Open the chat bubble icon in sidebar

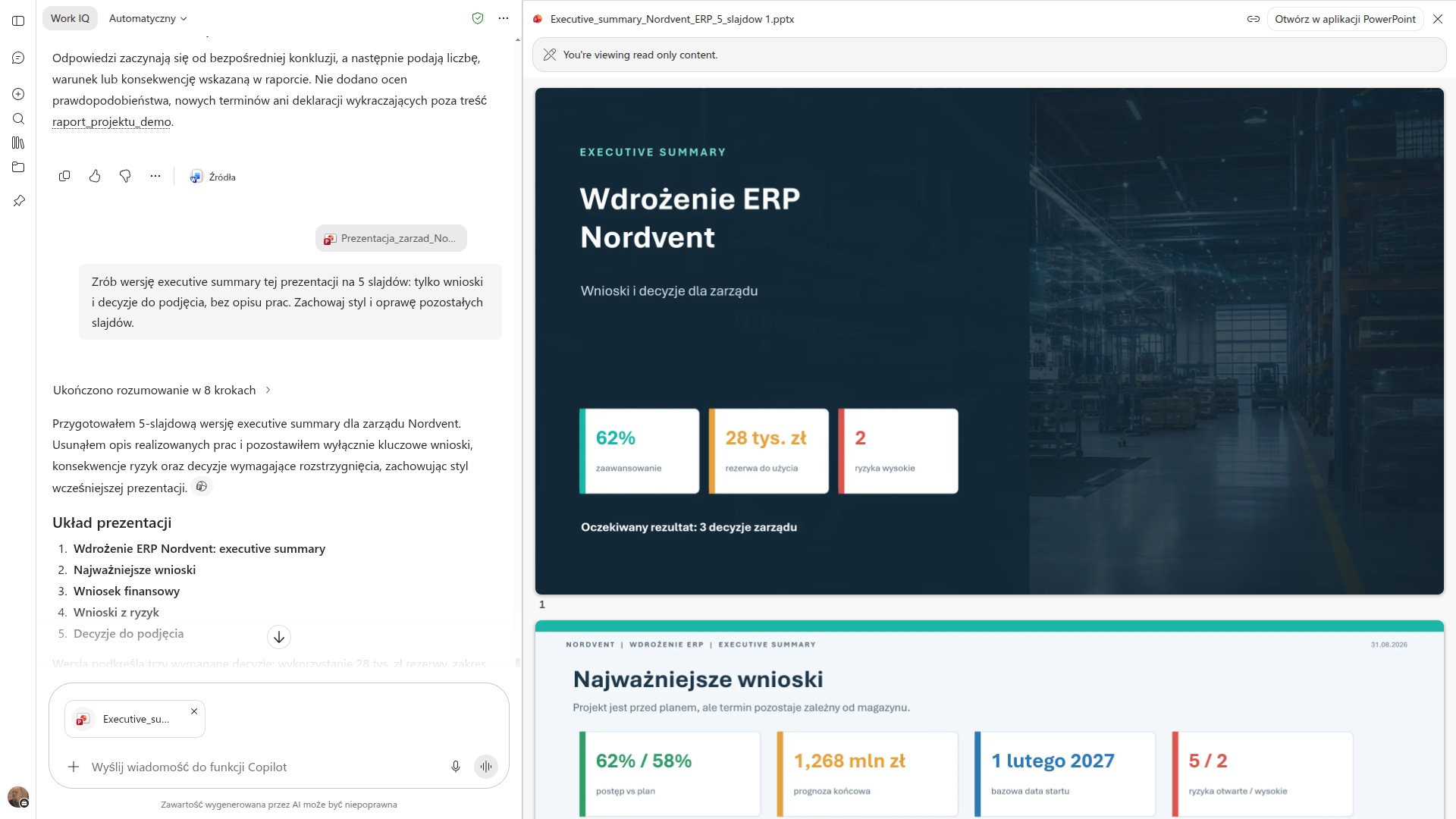point(18,58)
